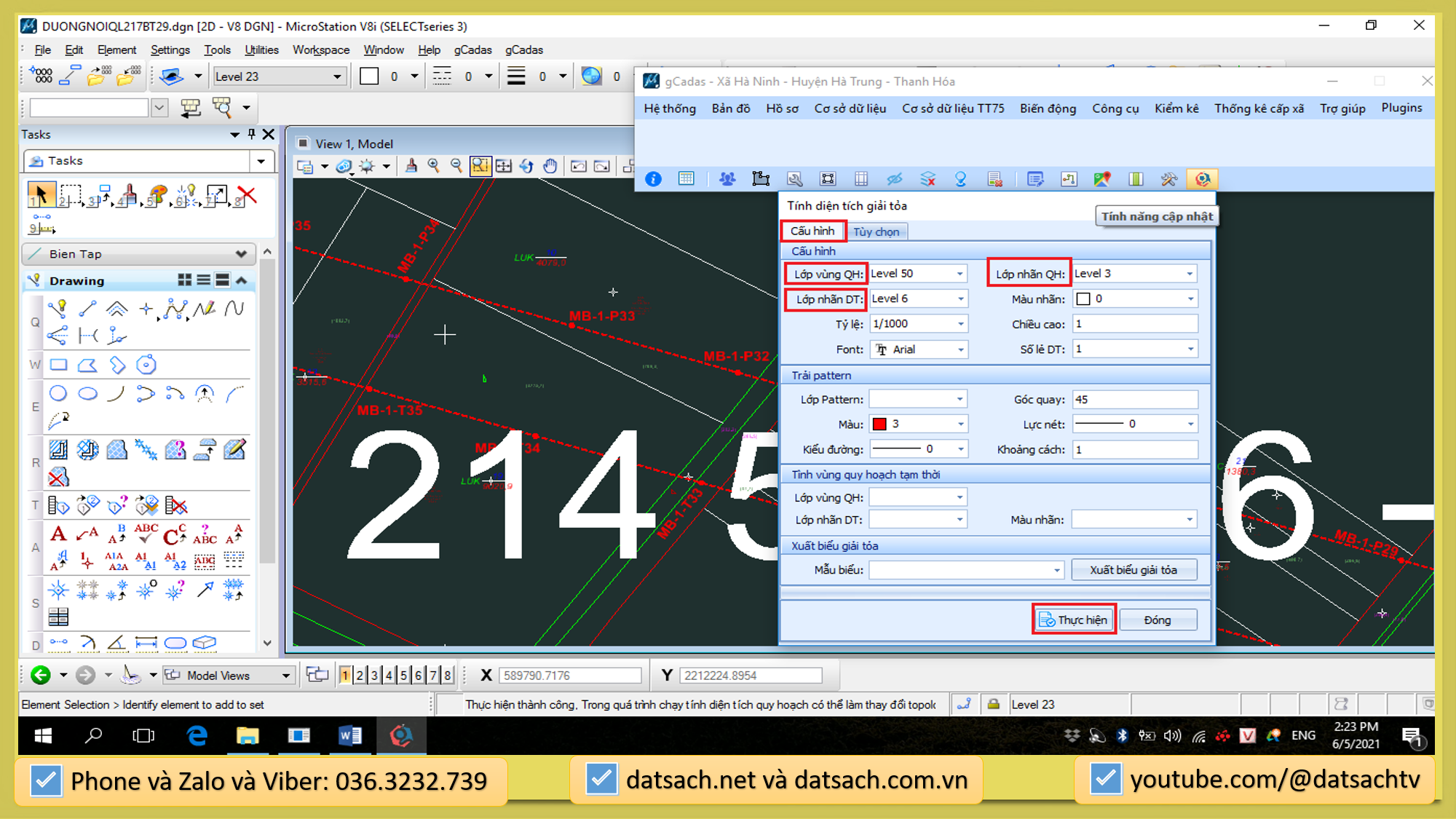Open the Biến động menu
1456x819 pixels.
pyautogui.click(x=1047, y=108)
